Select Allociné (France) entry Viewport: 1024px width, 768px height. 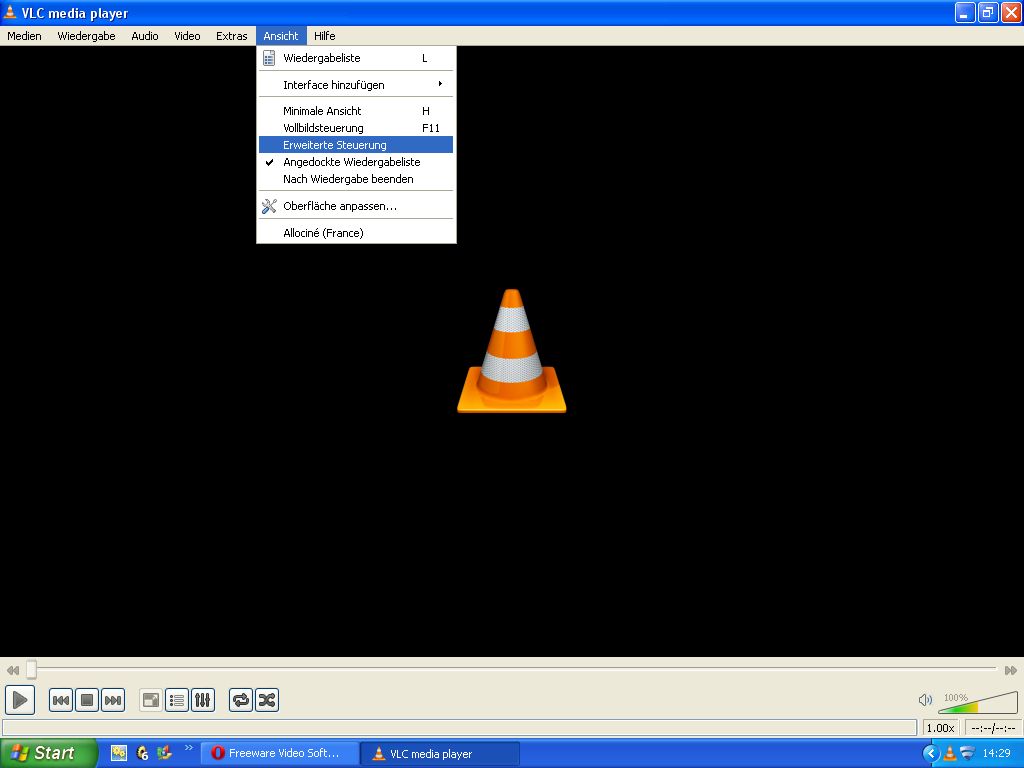pos(356,232)
